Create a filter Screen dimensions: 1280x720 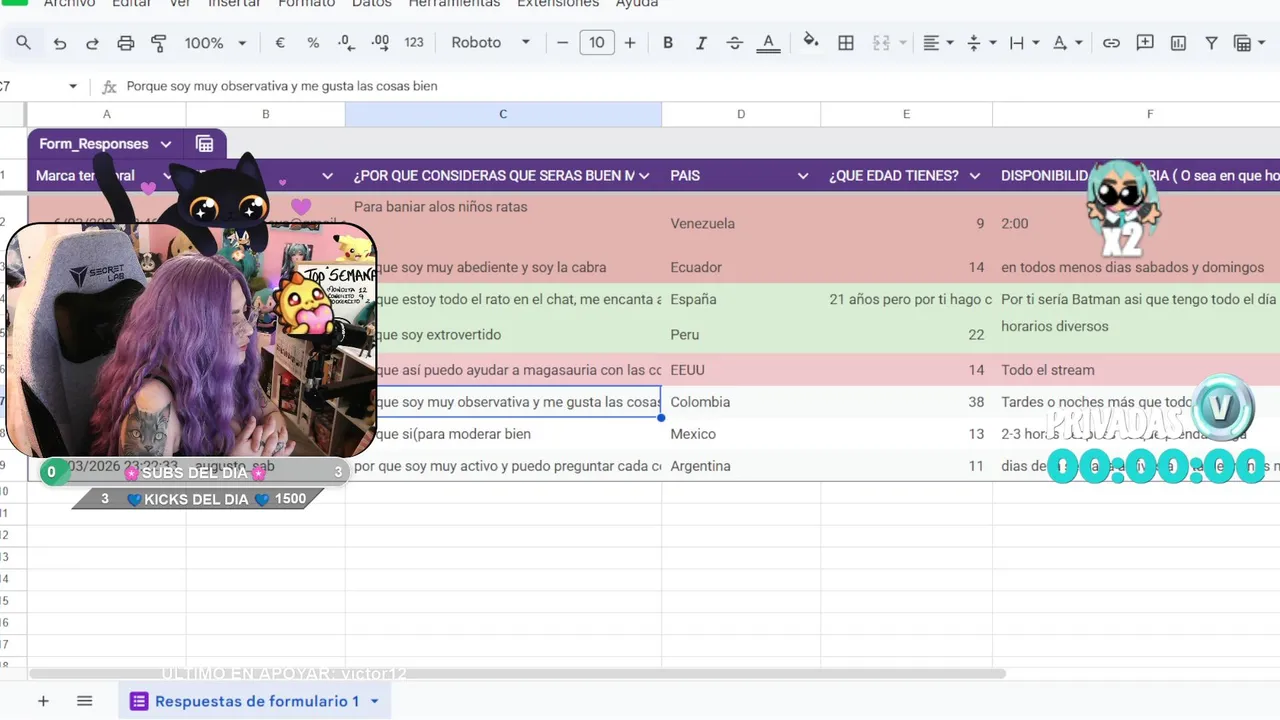tap(1211, 43)
